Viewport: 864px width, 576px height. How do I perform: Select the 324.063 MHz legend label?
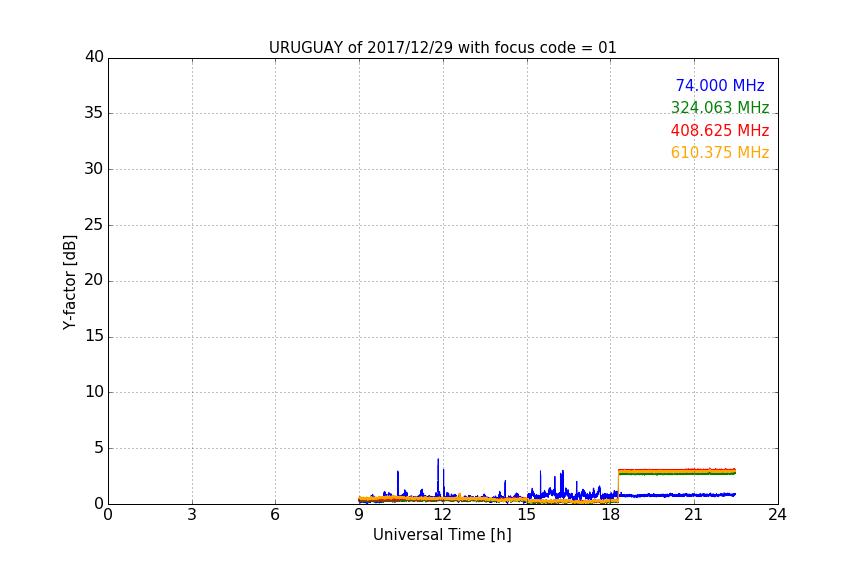[720, 107]
